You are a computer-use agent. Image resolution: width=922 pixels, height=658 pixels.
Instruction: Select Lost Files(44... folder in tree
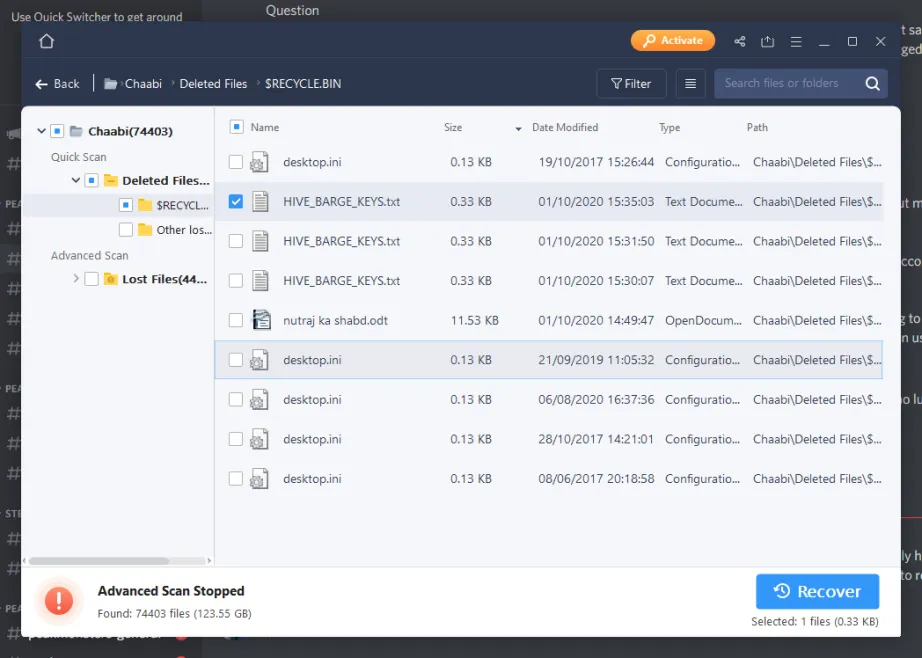click(165, 279)
